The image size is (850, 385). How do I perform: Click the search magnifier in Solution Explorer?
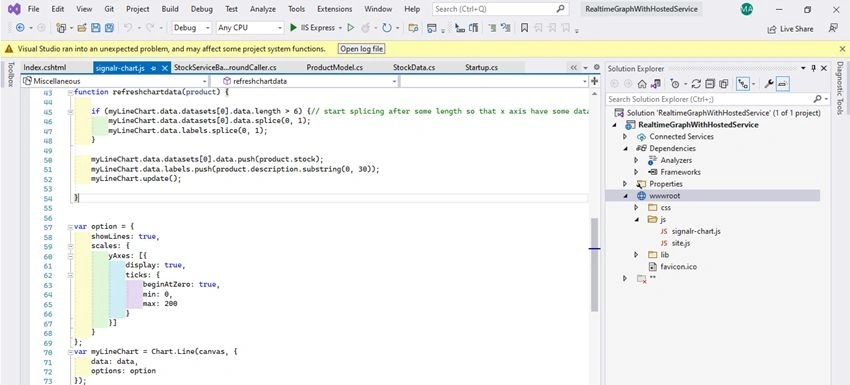point(817,99)
